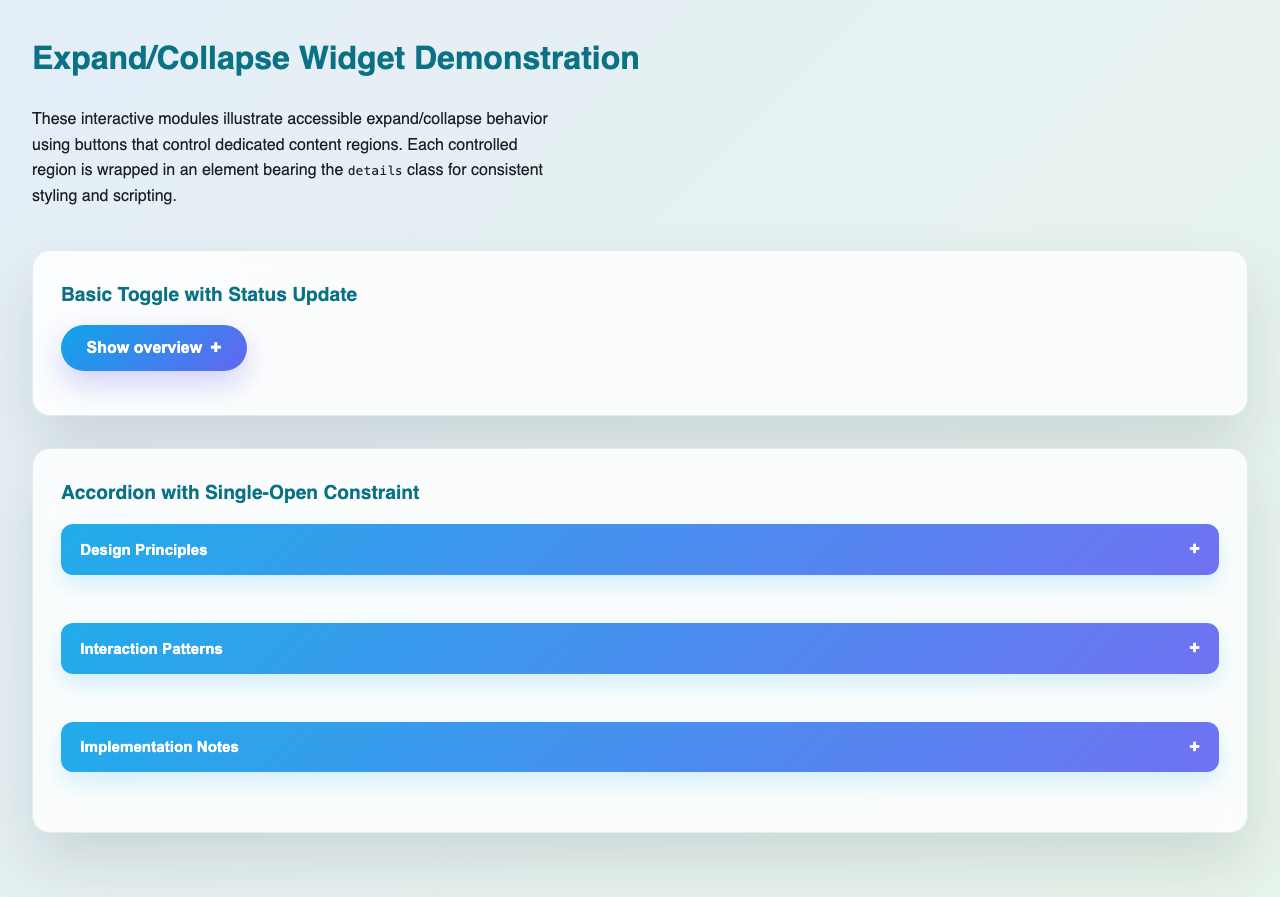Select the Expand/Collapse Widget Demonstration heading
The height and width of the screenshot is (897, 1280).
336,58
